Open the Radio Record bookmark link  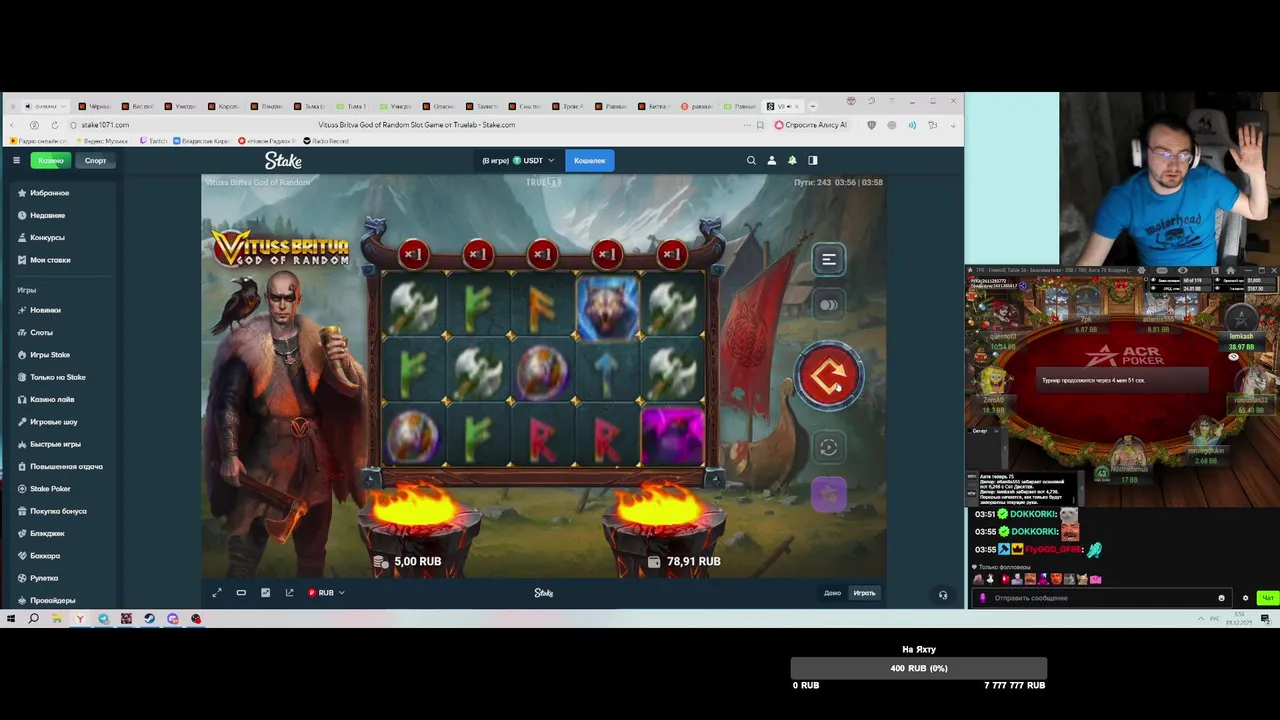coord(326,141)
